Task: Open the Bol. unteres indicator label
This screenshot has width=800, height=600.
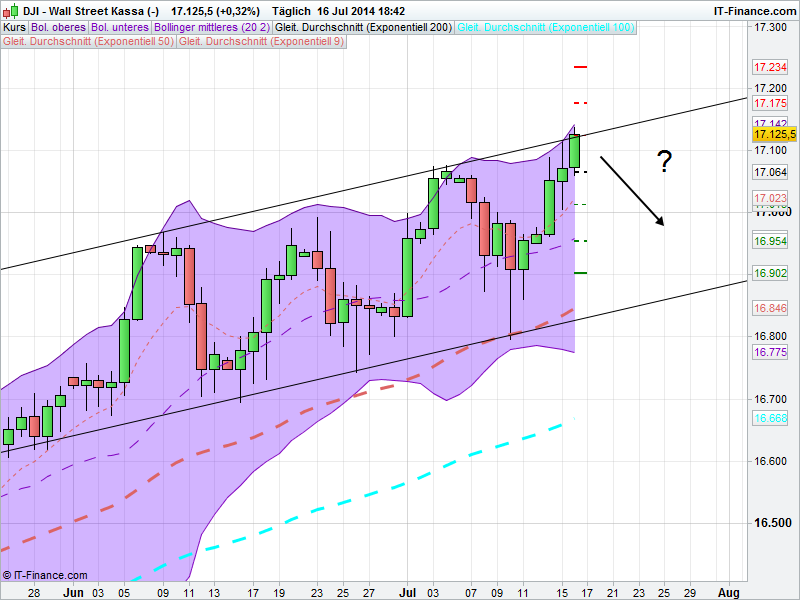Action: pyautogui.click(x=119, y=28)
